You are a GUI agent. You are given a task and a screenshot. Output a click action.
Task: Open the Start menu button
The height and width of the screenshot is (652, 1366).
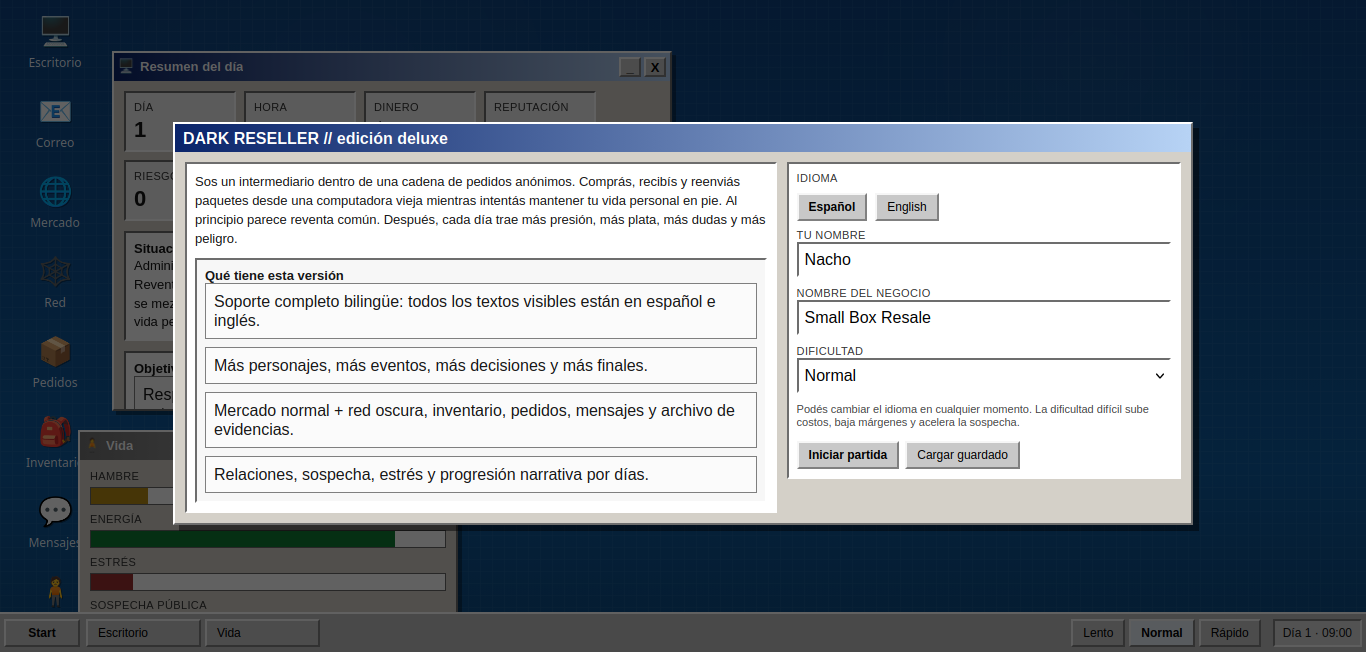[x=42, y=632]
